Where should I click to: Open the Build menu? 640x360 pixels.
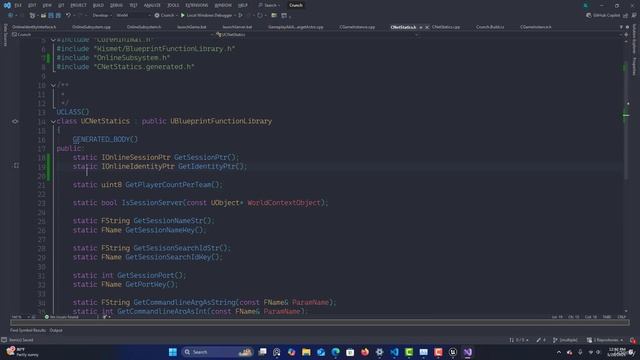(98, 5)
